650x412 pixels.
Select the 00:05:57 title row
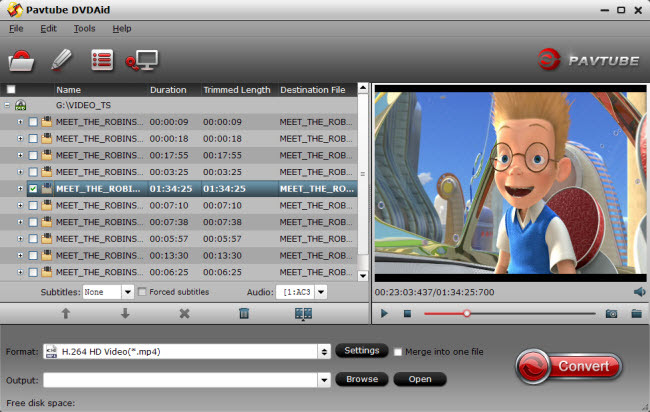pos(178,239)
